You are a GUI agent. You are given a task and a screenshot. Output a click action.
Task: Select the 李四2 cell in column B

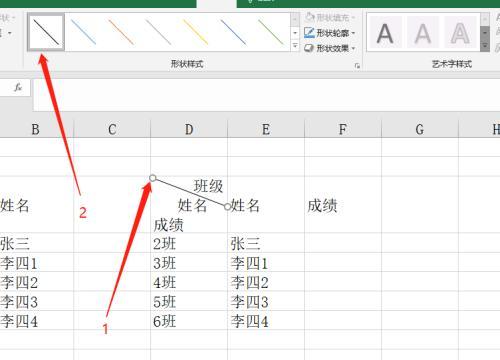coord(37,282)
